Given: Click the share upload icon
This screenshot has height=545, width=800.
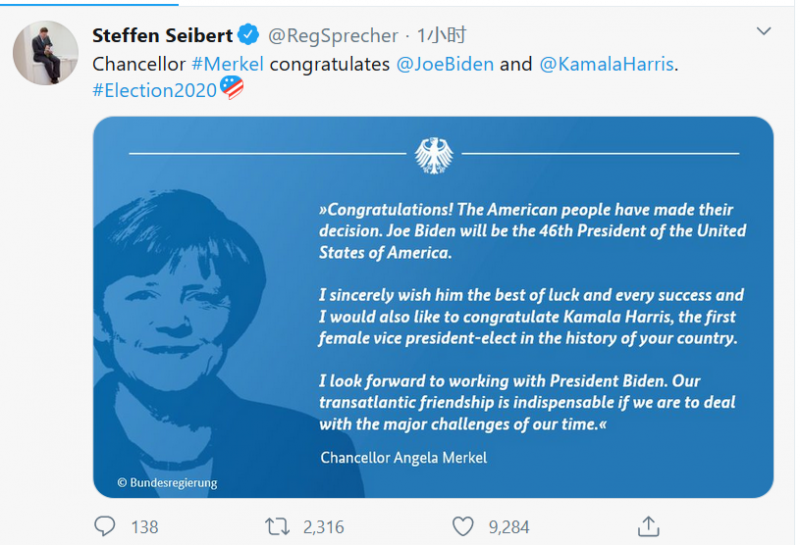Looking at the screenshot, I should [x=648, y=526].
